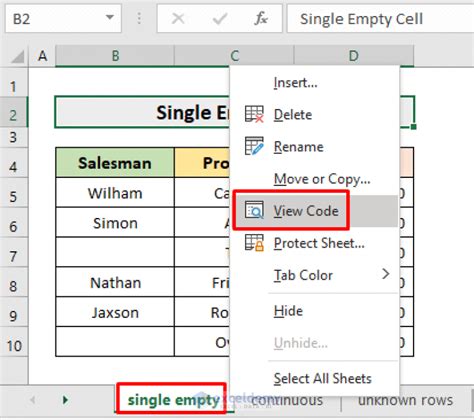Screen dimensions: 474x420
Task: Click the Enter checkmark icon in formula bar
Action: pyautogui.click(x=220, y=19)
